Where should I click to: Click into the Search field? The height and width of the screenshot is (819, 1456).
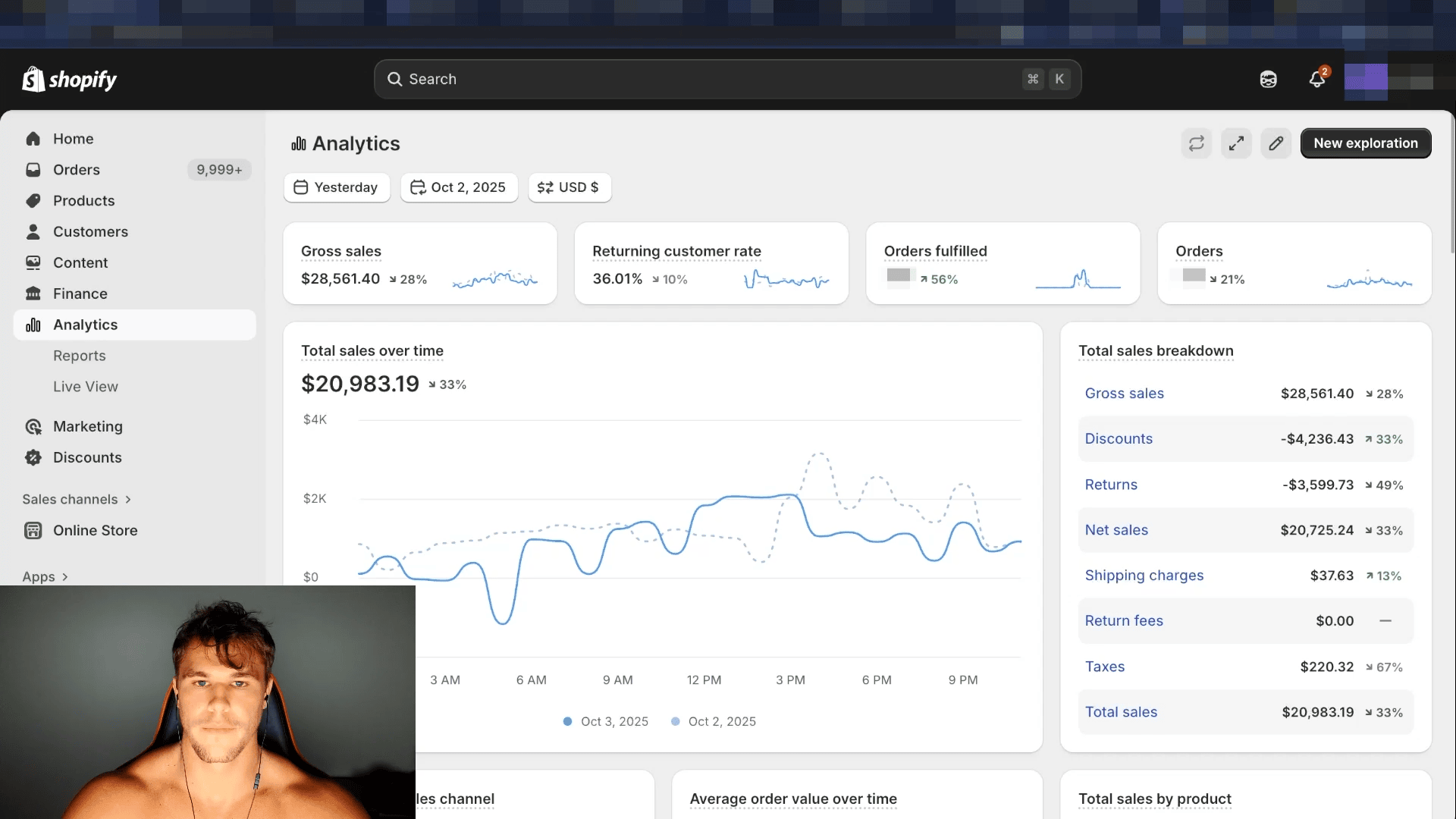pos(705,79)
